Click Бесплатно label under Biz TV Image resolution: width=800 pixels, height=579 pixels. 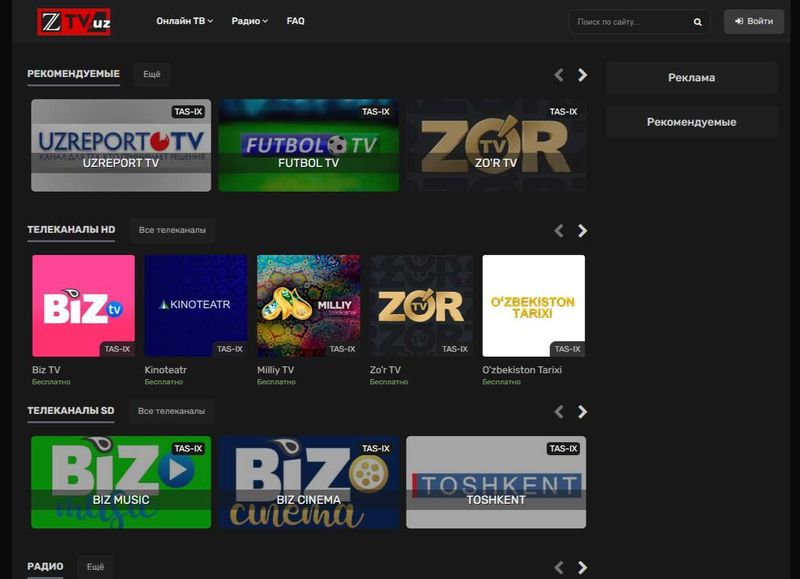click(51, 382)
